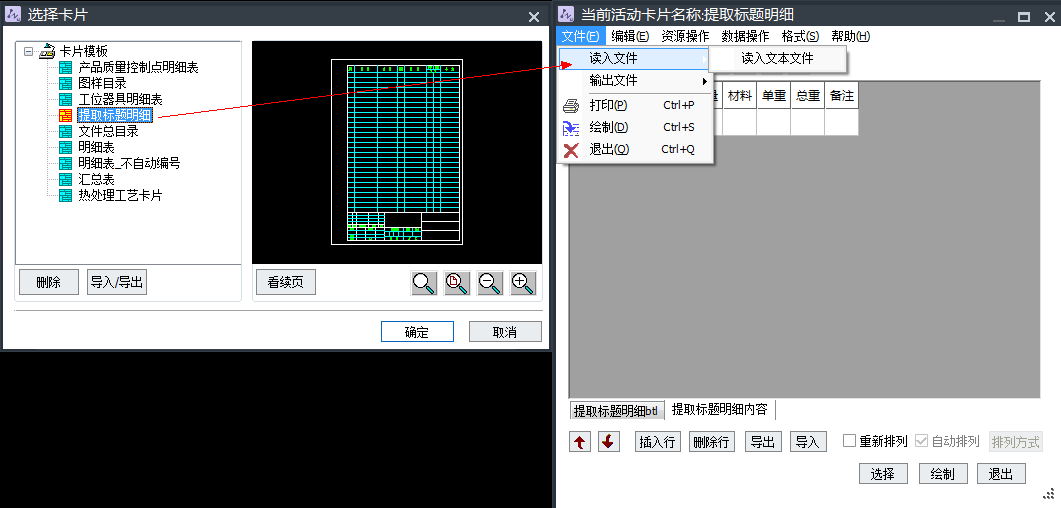Click the red up arrow button
Image resolution: width=1061 pixels, height=508 pixels.
click(579, 442)
